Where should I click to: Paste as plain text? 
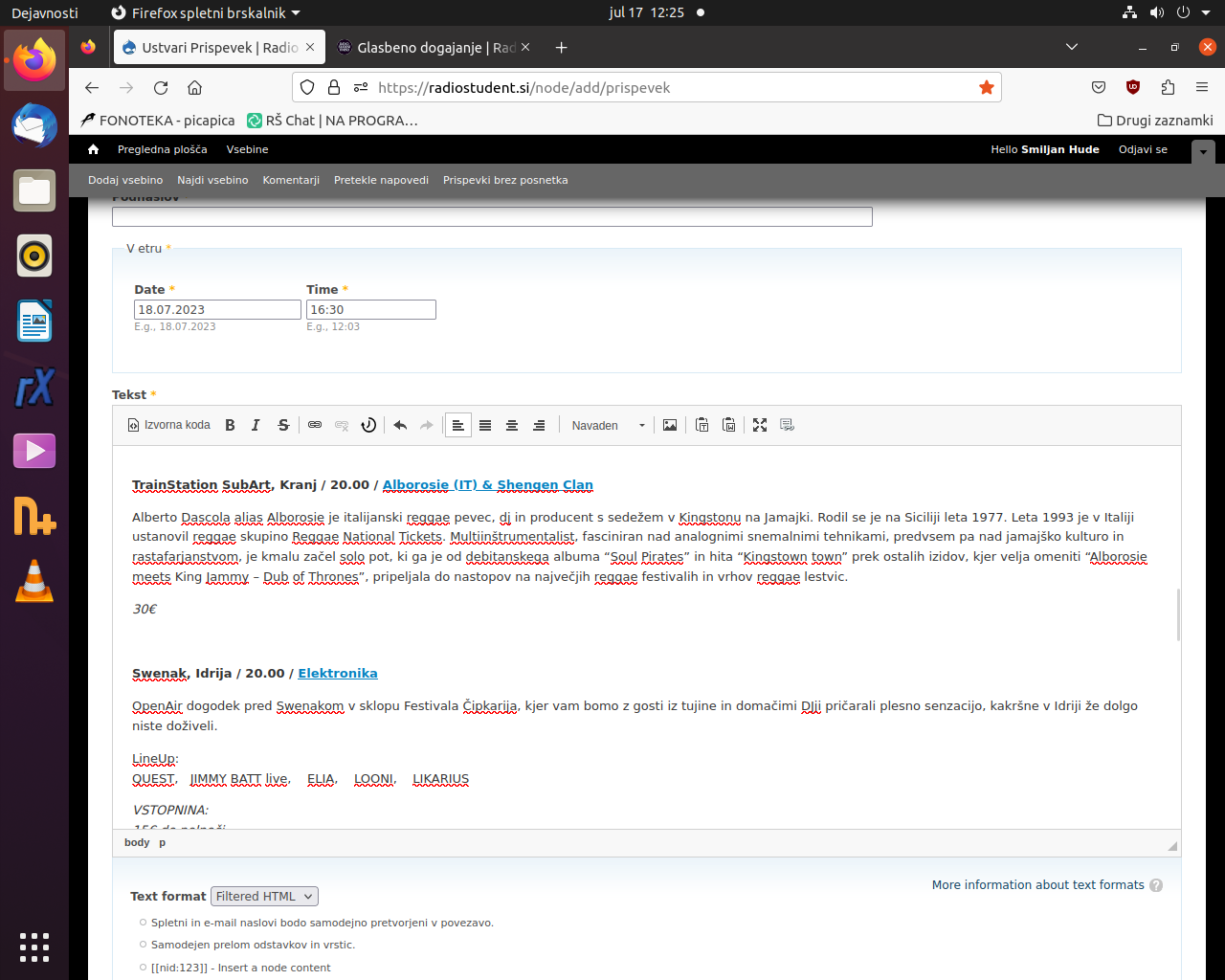tap(702, 425)
